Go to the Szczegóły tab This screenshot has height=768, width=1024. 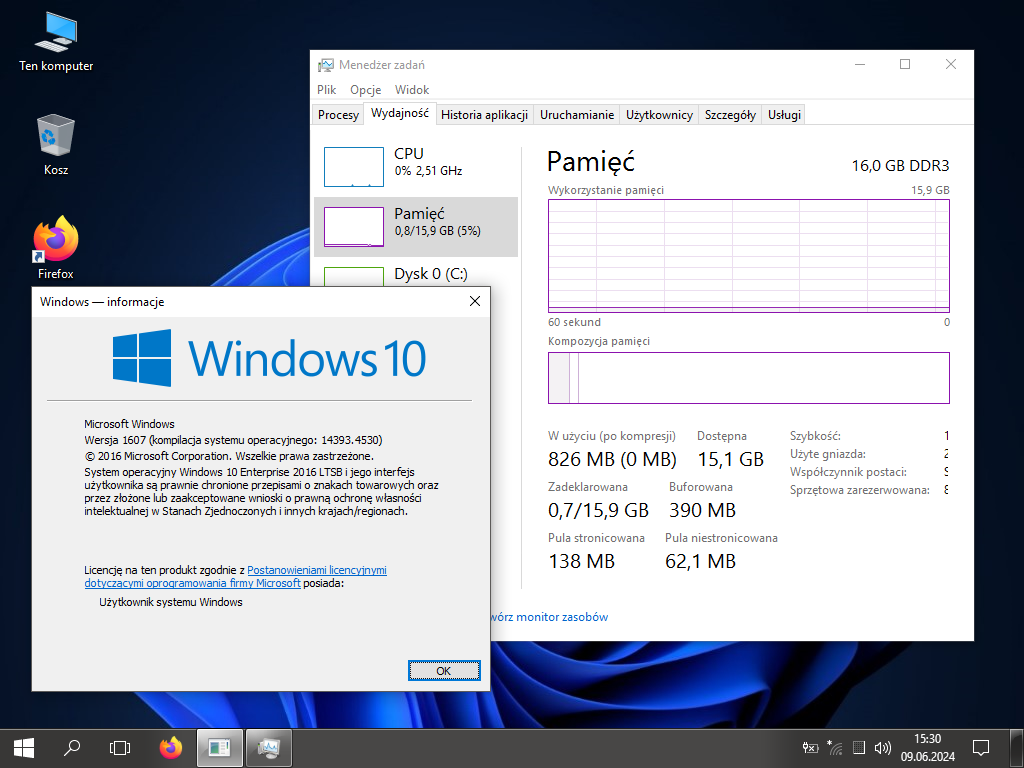click(x=730, y=115)
